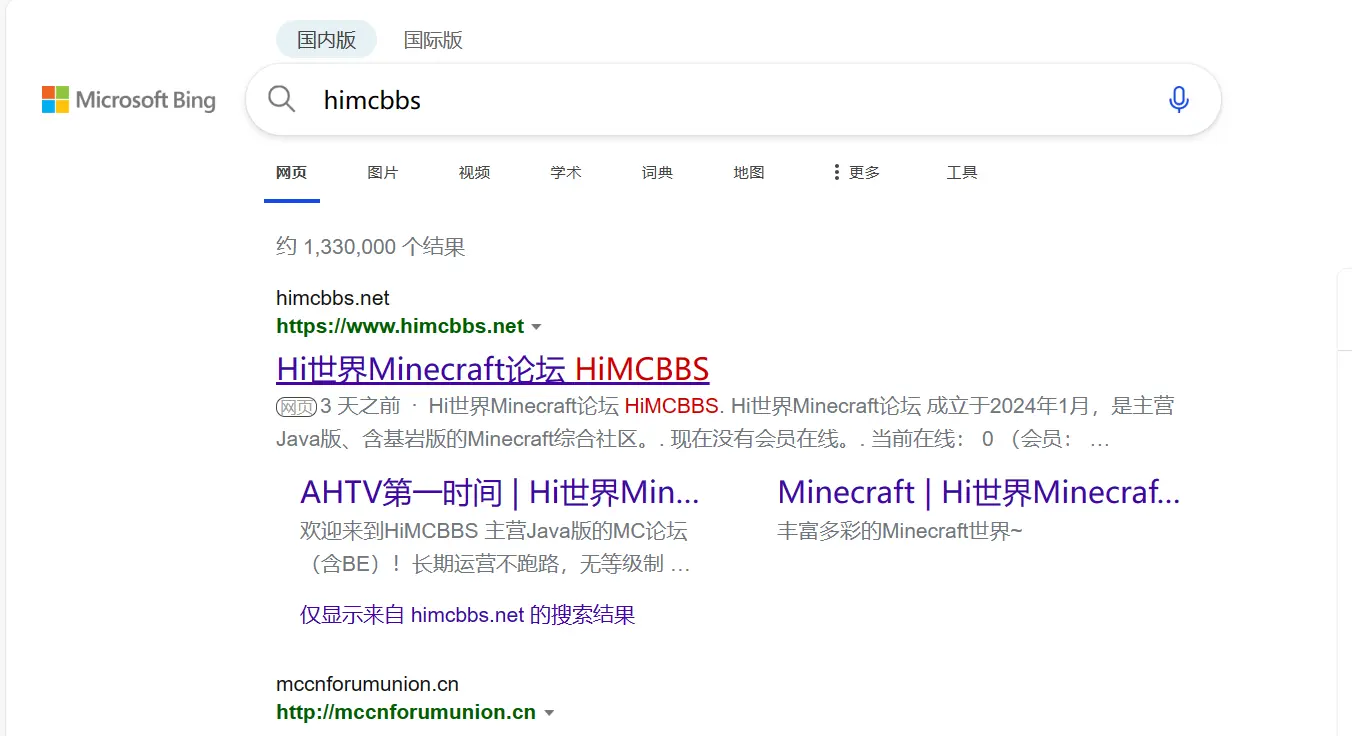The image size is (1352, 736).
Task: Open 图片 image search
Action: click(x=383, y=172)
